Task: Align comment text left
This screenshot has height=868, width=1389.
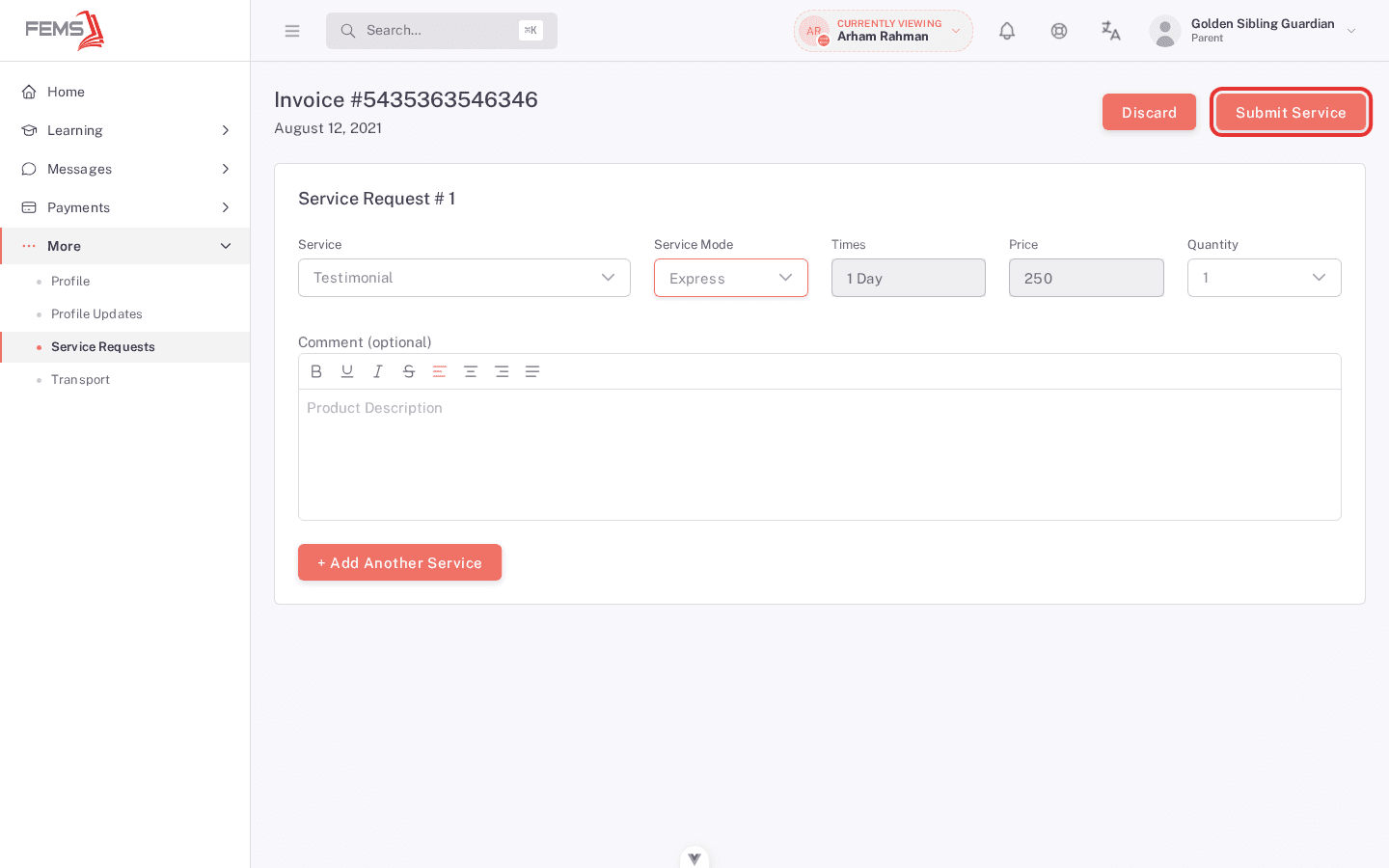Action: 440,371
